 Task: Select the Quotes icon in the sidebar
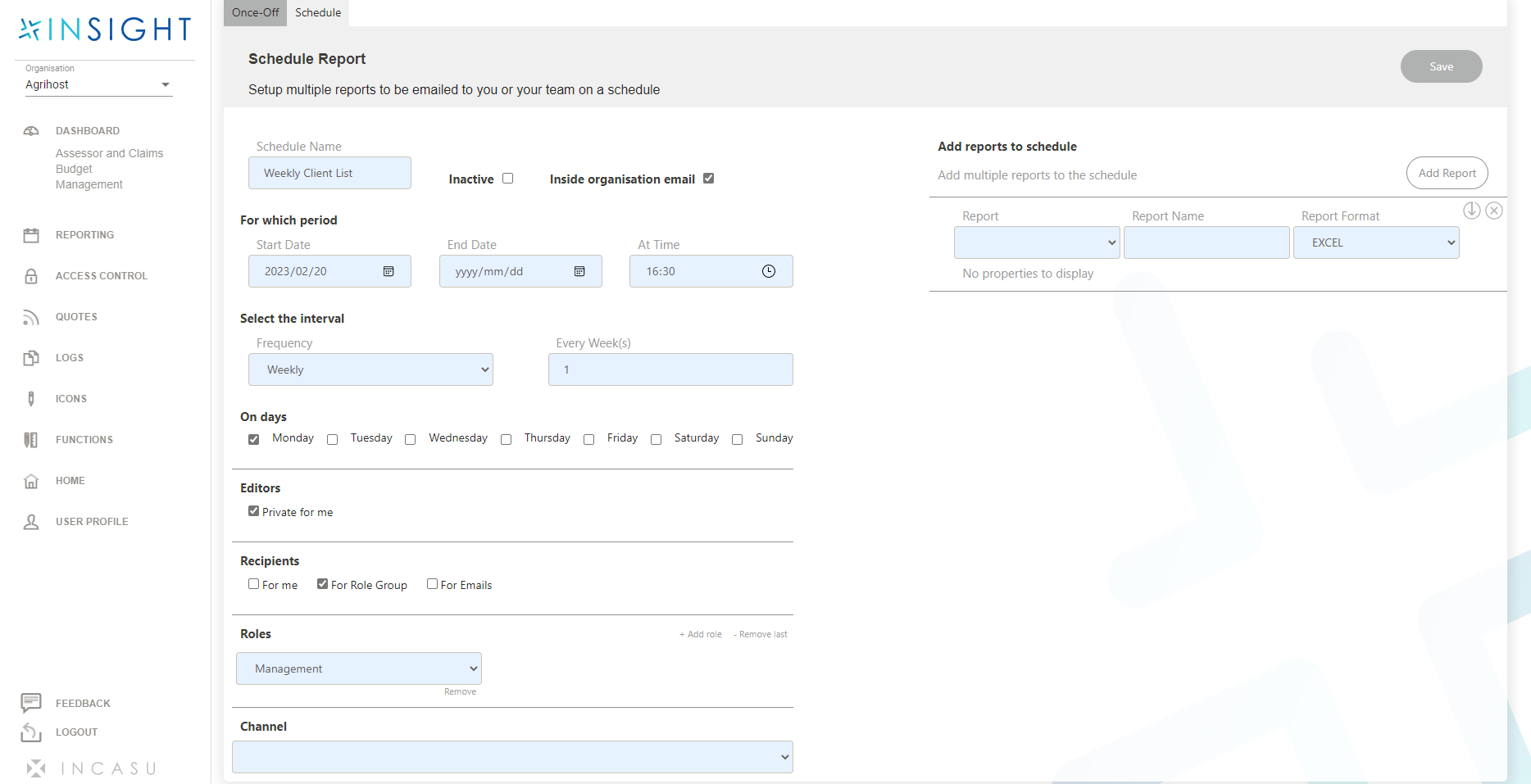click(31, 317)
